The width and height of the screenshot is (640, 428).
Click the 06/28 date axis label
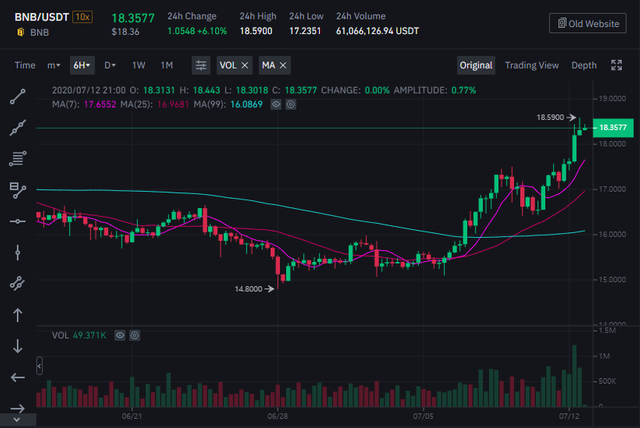coord(278,416)
